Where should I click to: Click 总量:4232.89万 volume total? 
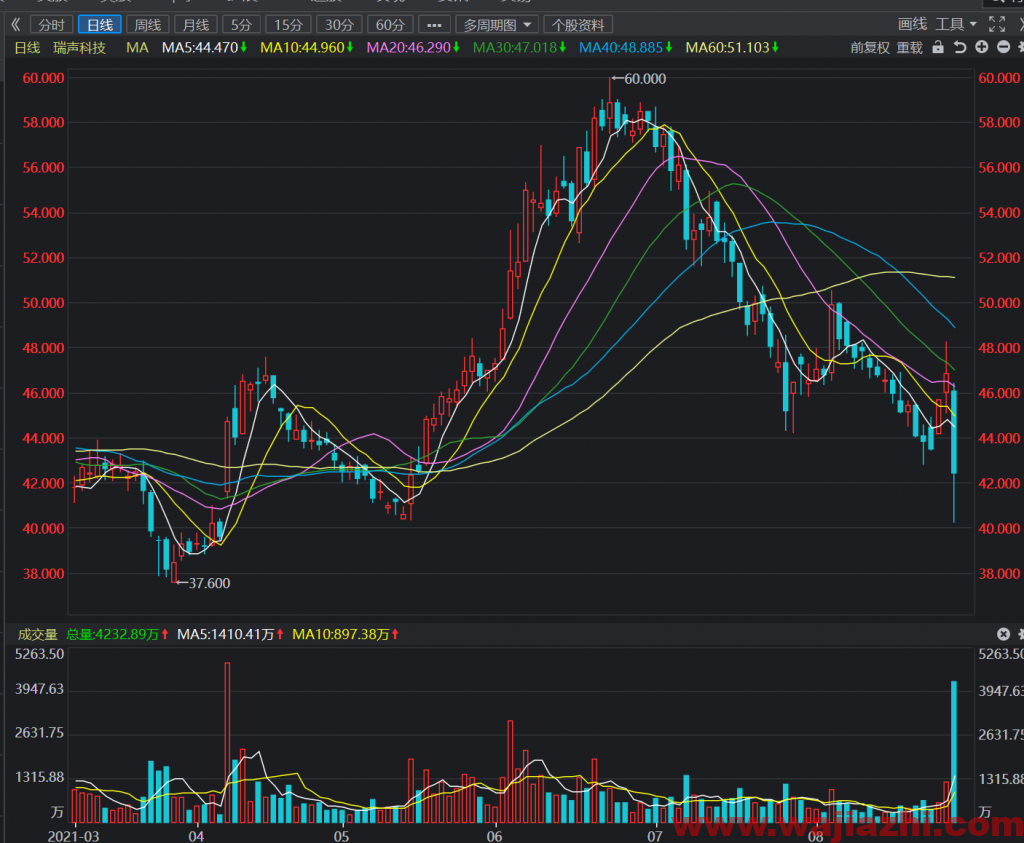[x=117, y=635]
